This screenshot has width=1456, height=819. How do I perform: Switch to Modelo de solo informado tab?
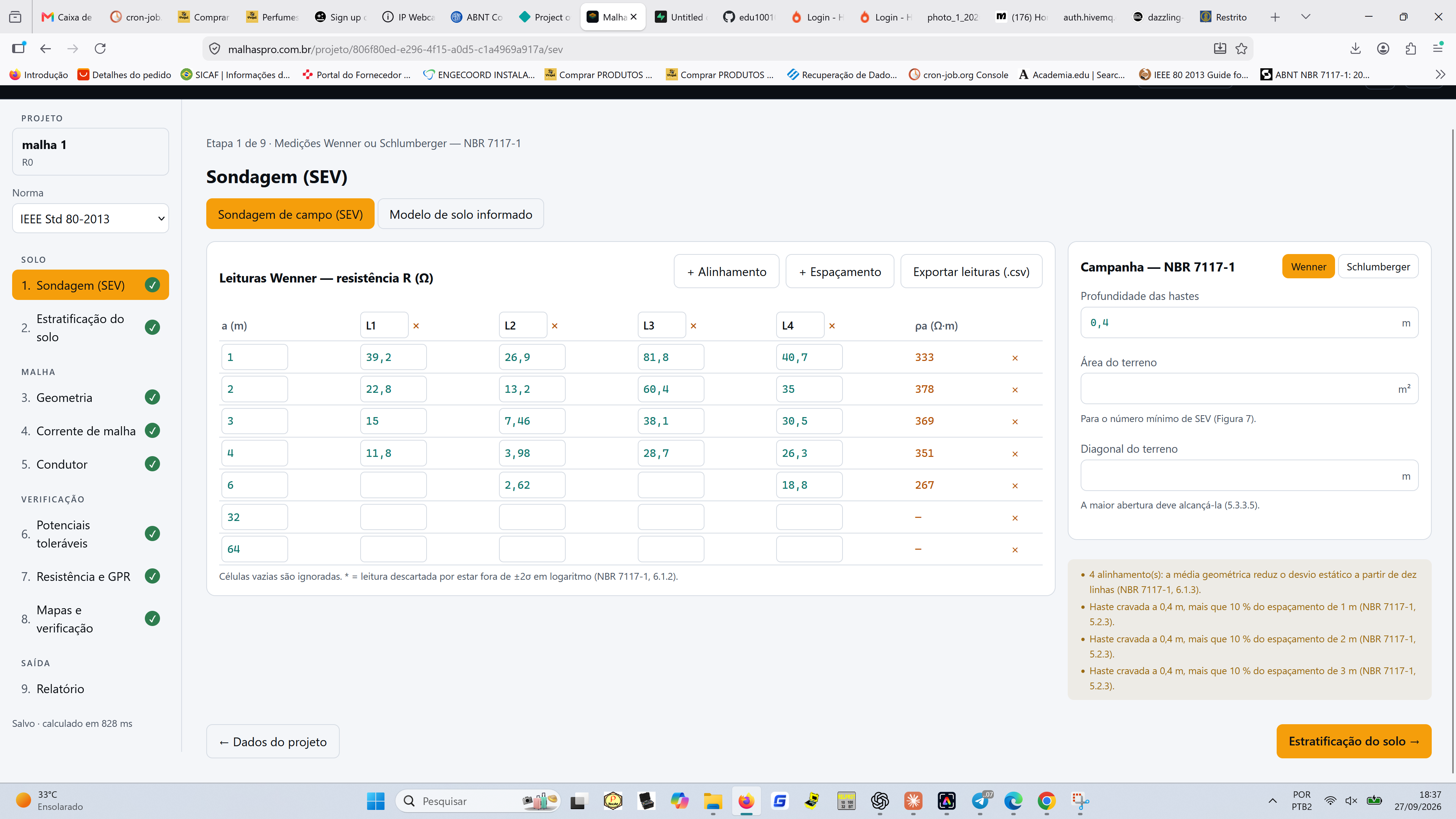(x=461, y=214)
